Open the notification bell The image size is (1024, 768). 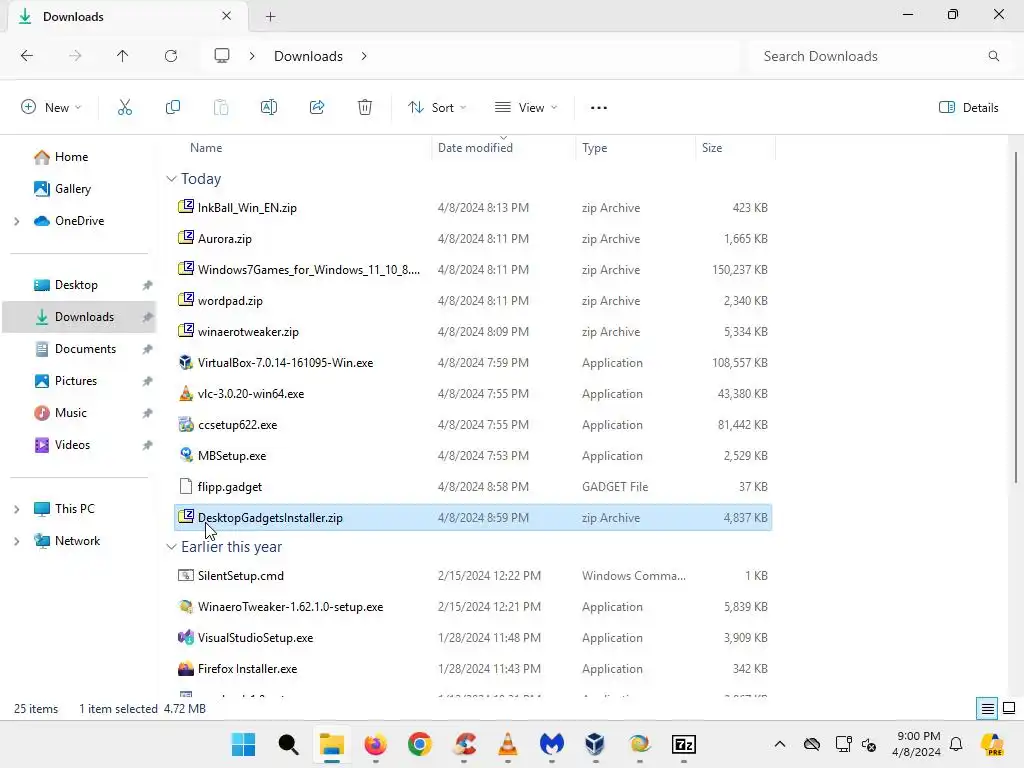point(956,744)
